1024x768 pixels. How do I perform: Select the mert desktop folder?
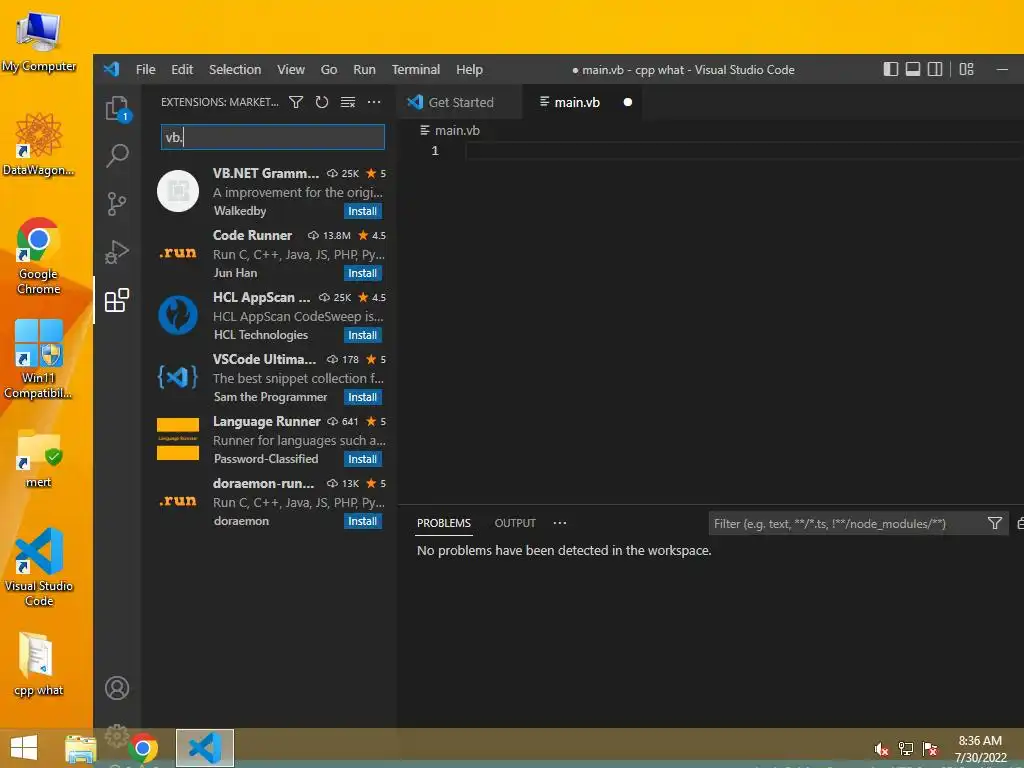click(x=39, y=458)
